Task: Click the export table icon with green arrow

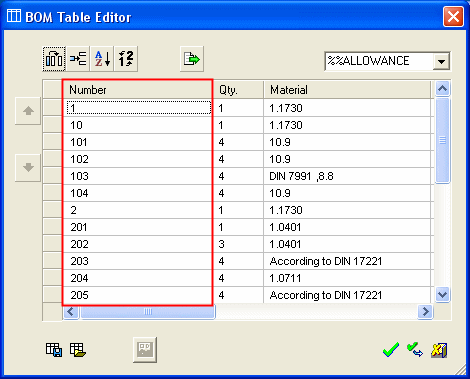Action: coord(192,59)
